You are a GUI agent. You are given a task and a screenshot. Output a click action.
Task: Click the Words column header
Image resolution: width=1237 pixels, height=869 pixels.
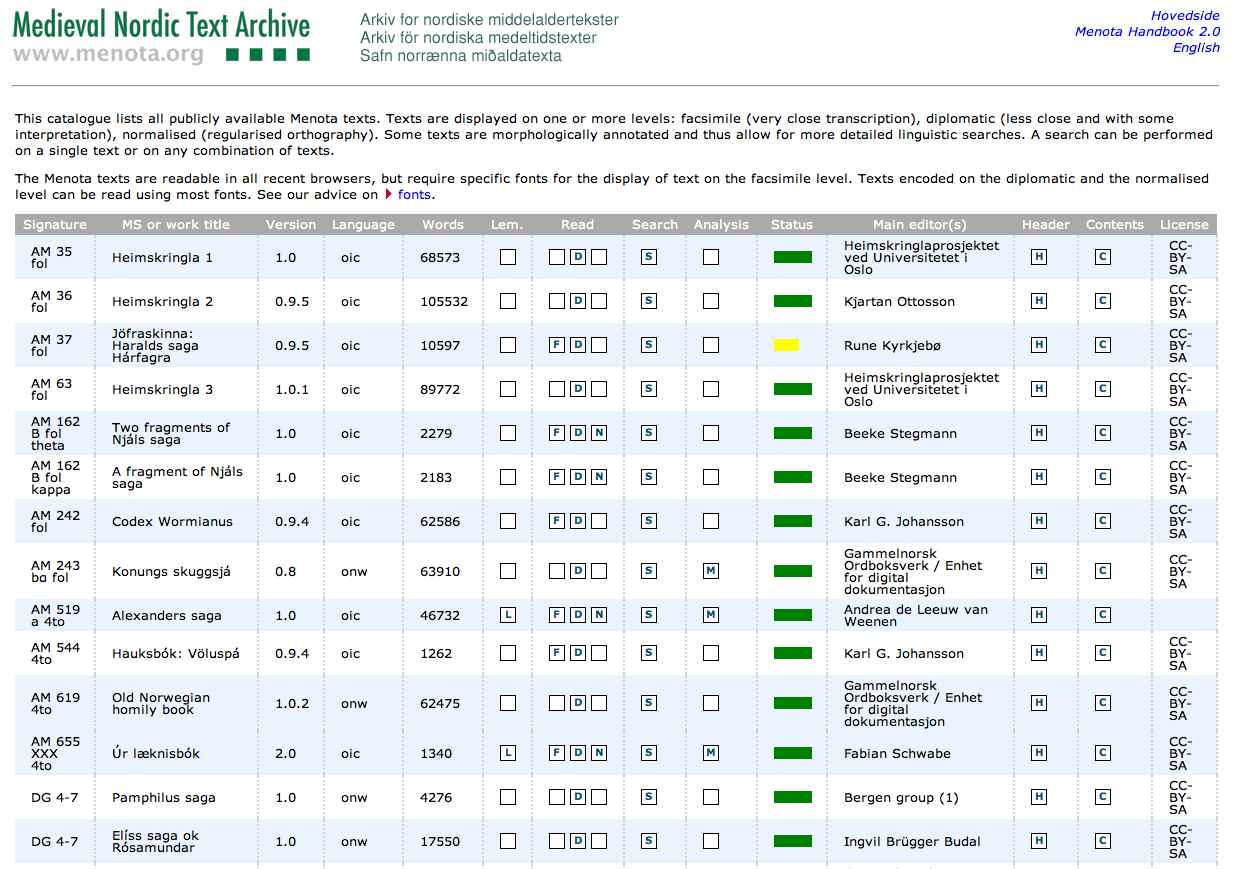pos(442,225)
